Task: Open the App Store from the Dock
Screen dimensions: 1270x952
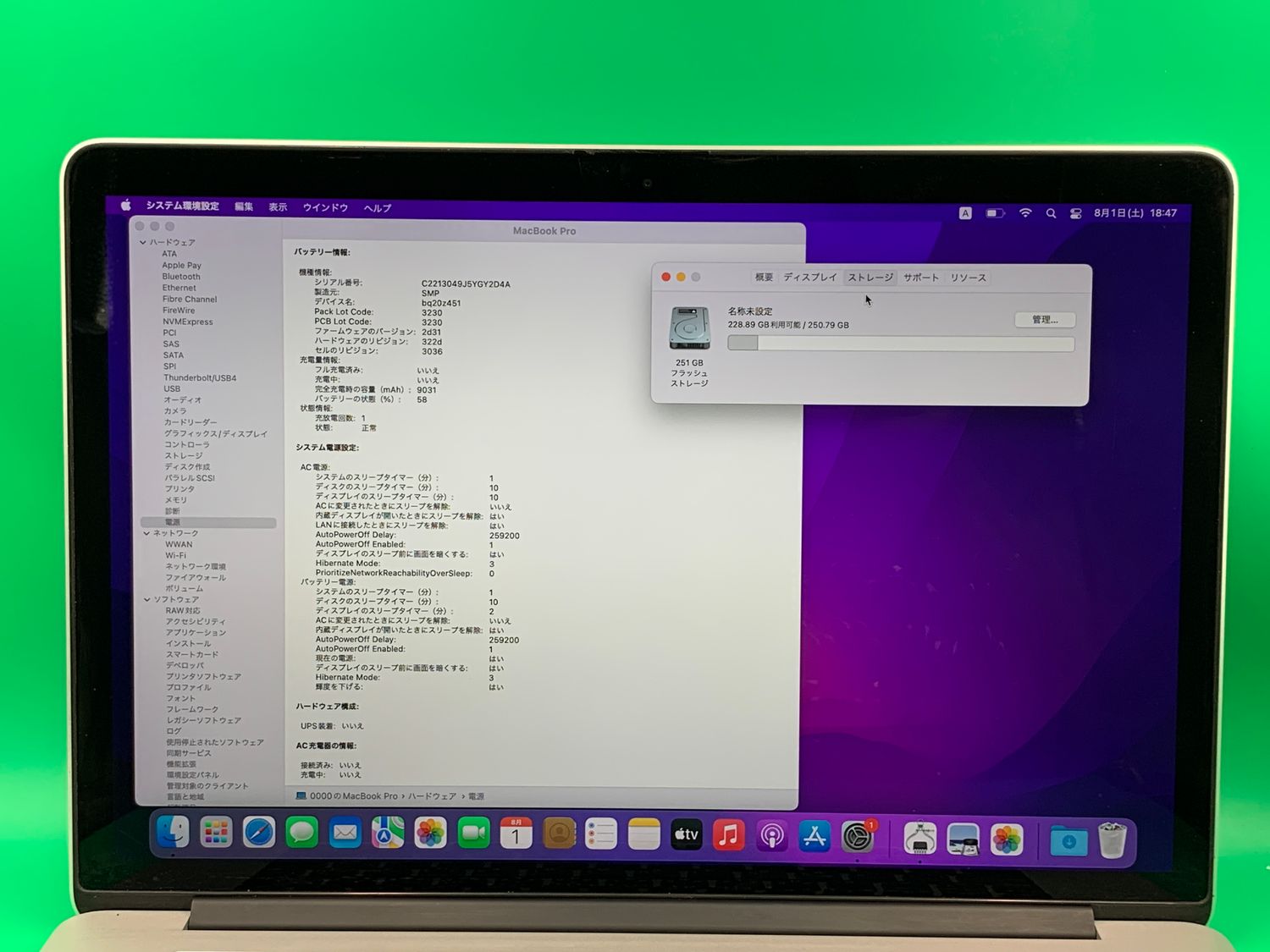Action: (814, 837)
